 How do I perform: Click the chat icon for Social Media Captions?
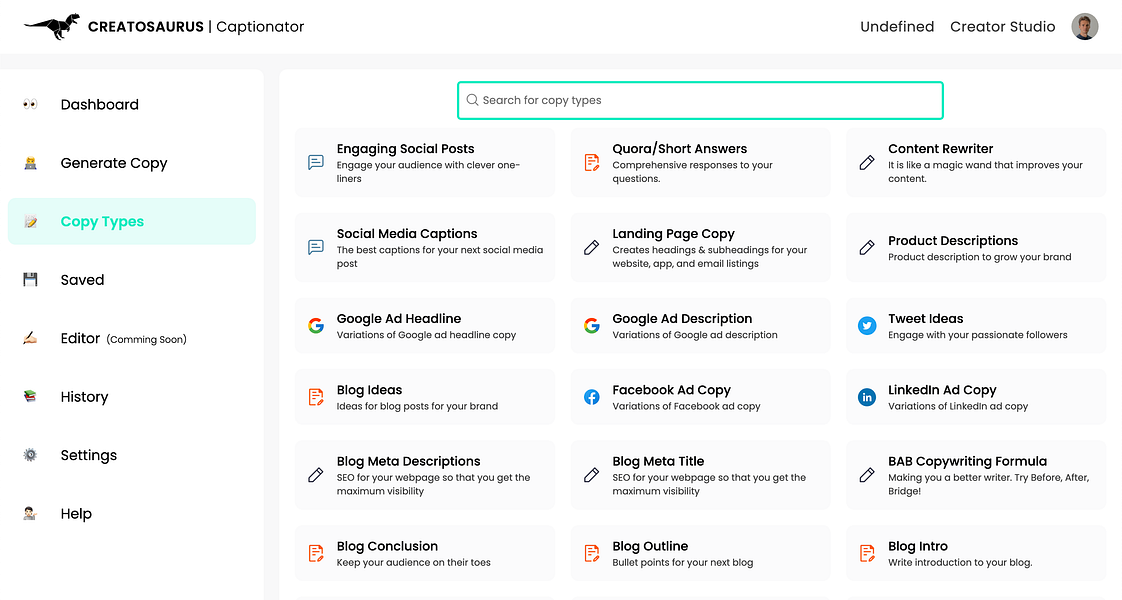point(316,247)
